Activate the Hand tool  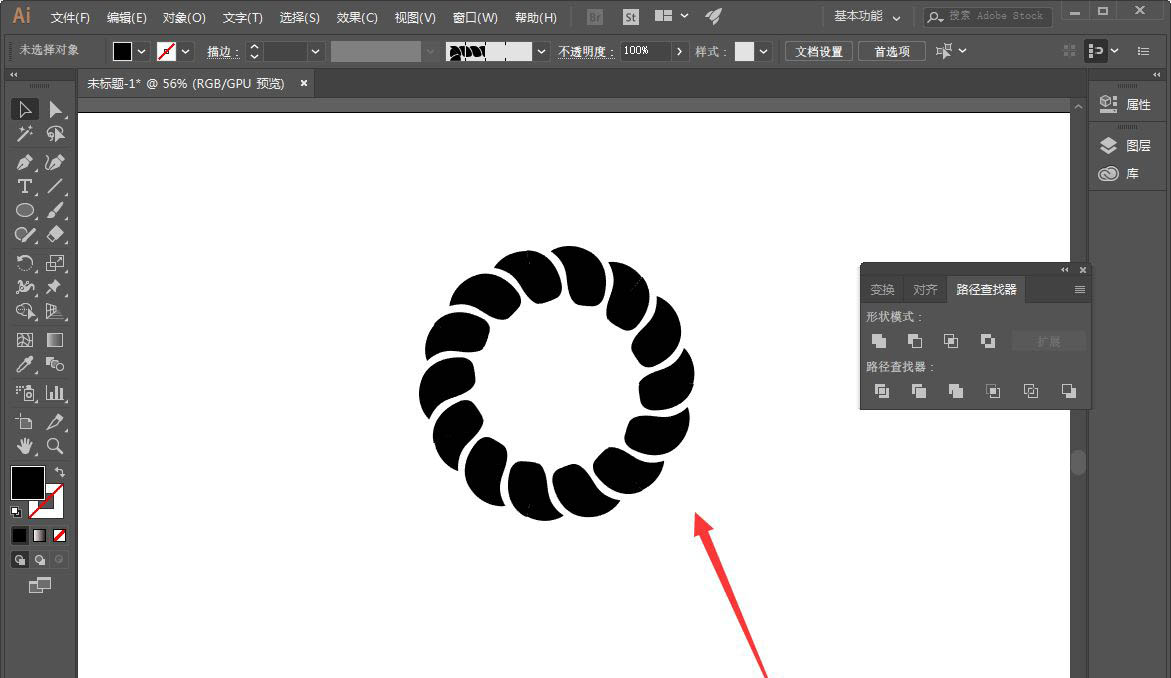click(25, 446)
